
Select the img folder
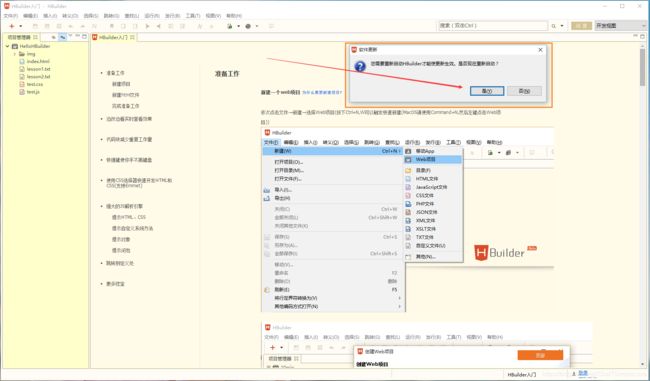(31, 54)
